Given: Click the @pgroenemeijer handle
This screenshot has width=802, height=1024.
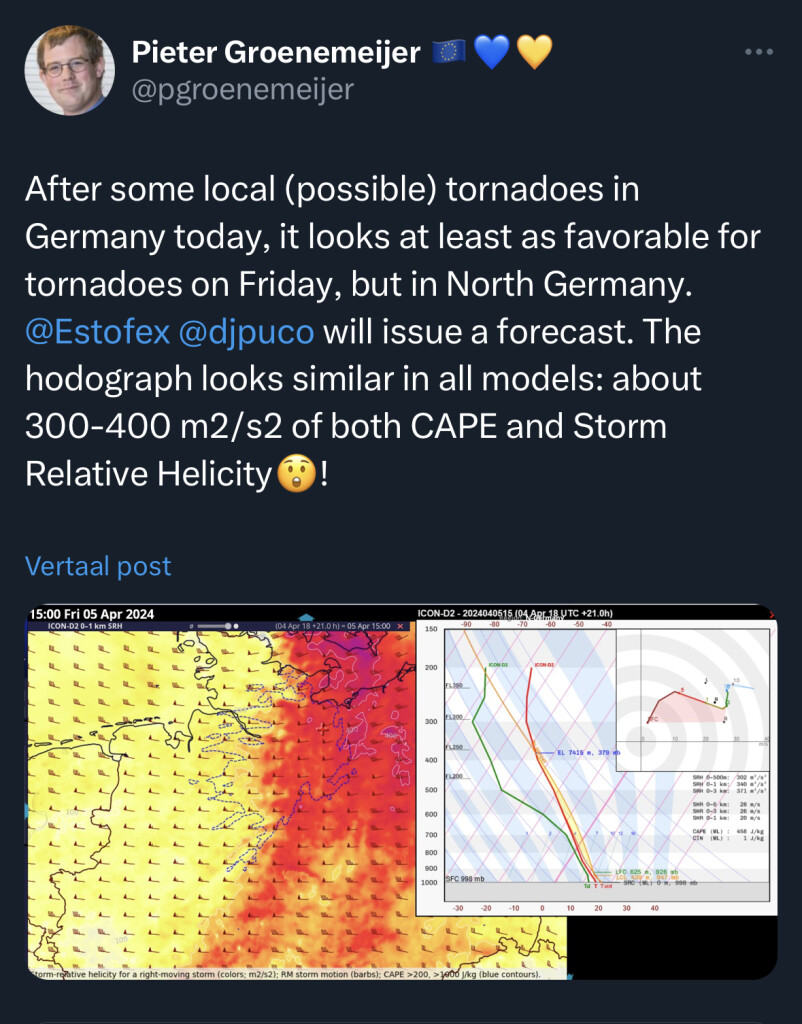Looking at the screenshot, I should click(x=242, y=89).
